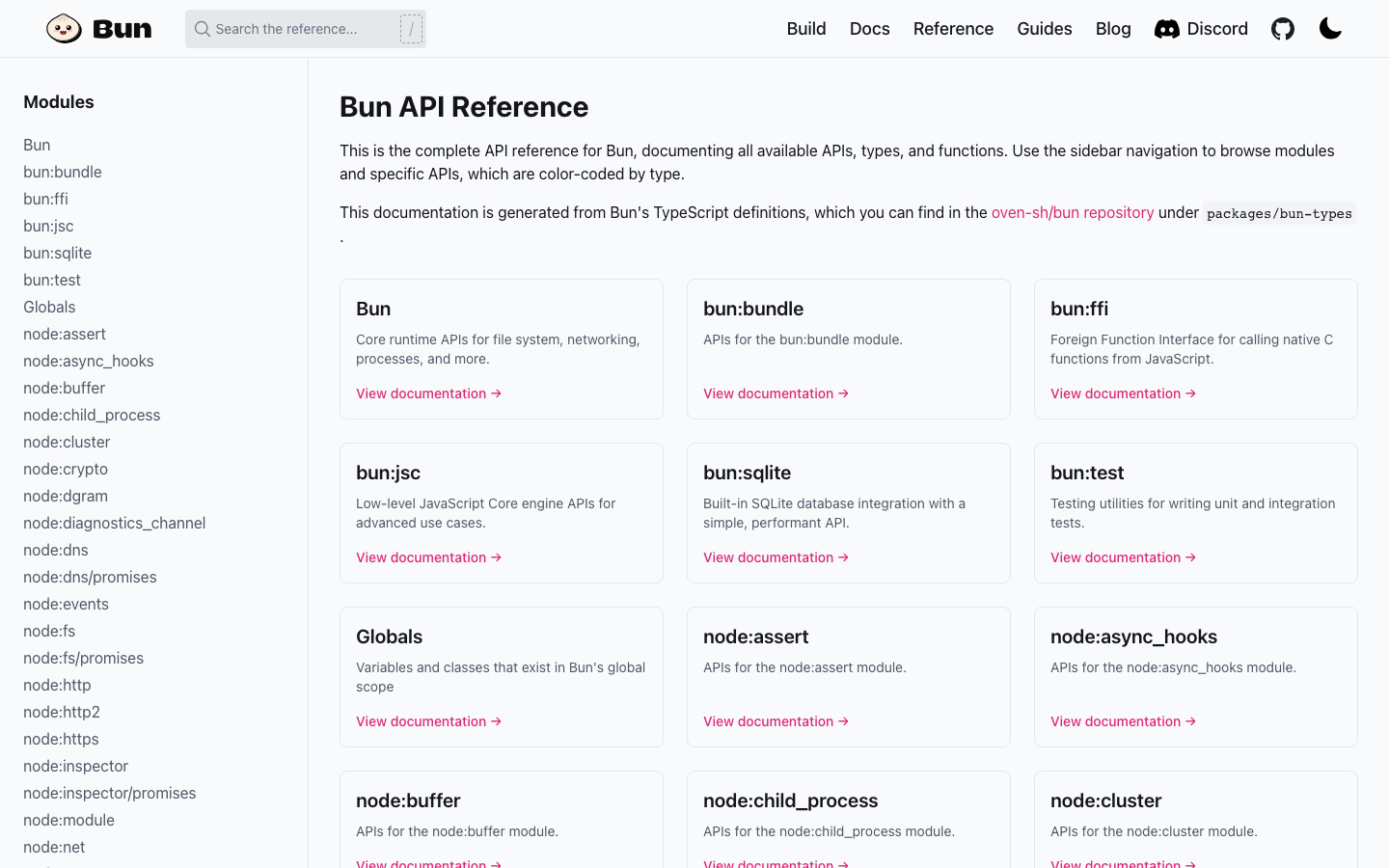This screenshot has height=868, width=1389.
Task: Select node:dns in the sidebar
Action: [x=56, y=550]
